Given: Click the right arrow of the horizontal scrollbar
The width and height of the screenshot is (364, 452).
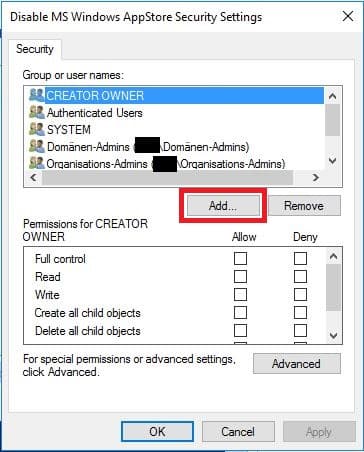Looking at the screenshot, I should pos(316,178).
